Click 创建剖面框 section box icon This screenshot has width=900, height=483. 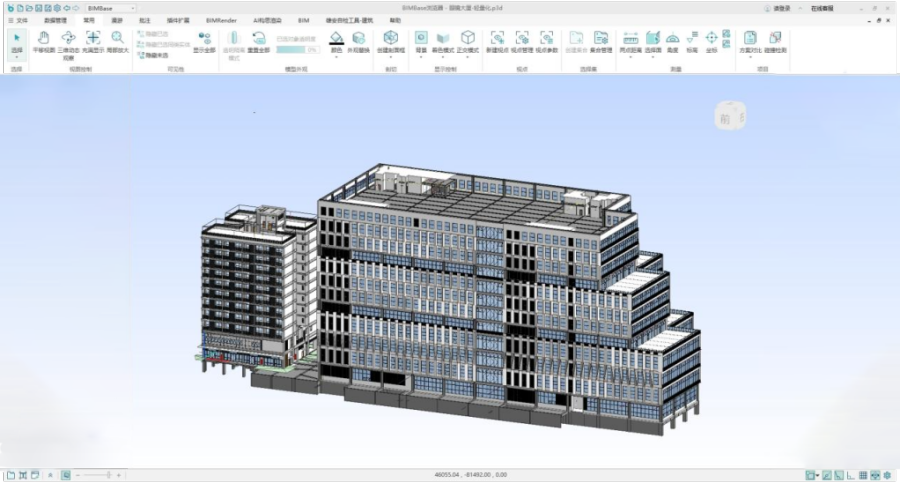click(x=391, y=41)
